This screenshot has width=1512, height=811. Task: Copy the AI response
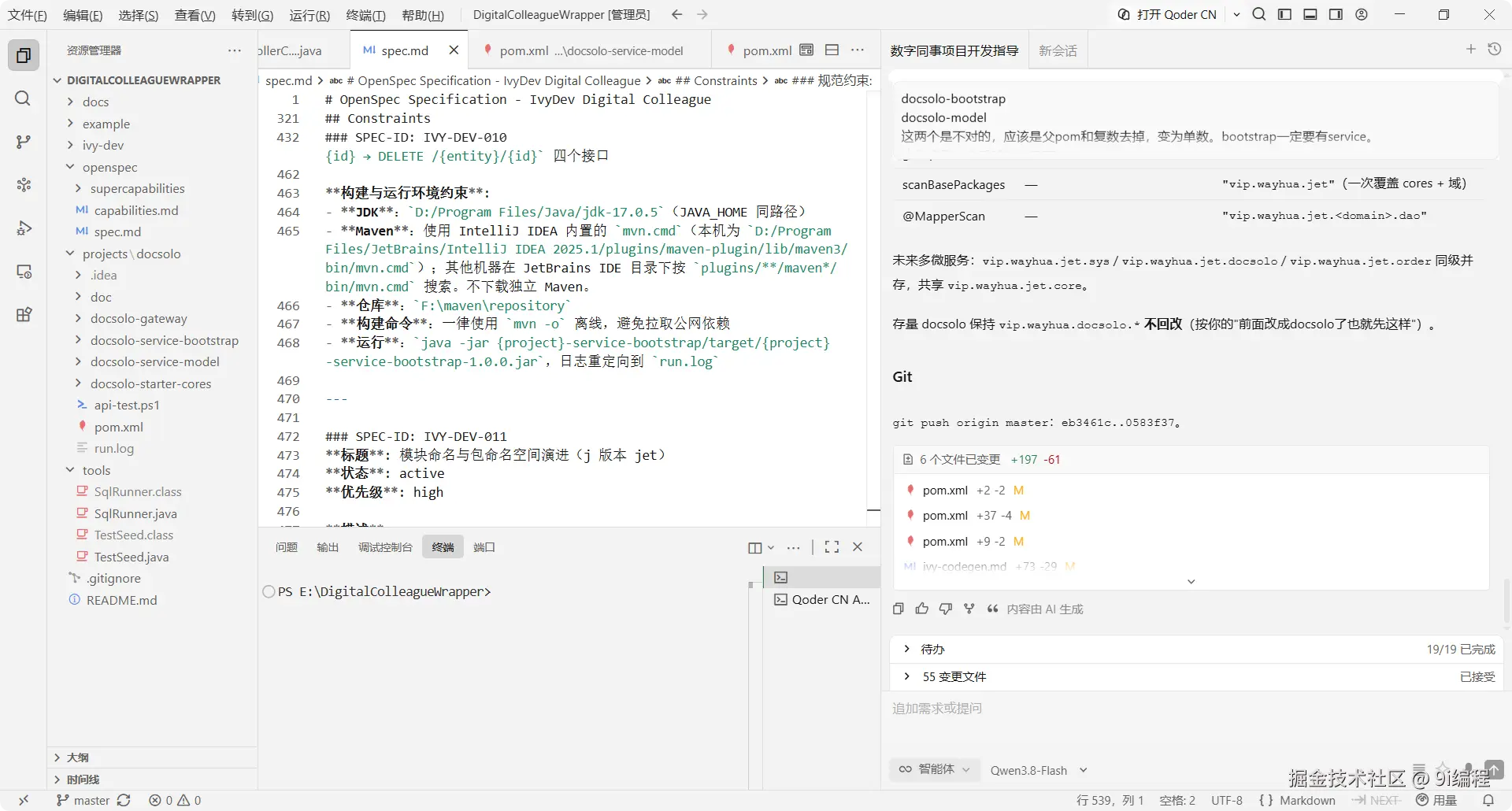[x=899, y=609]
